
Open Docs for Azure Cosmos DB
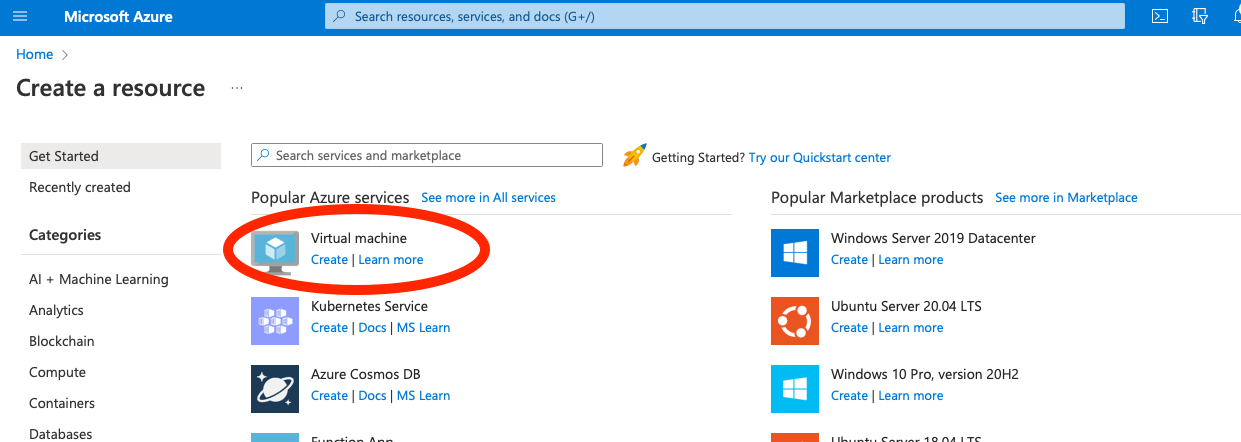tap(372, 395)
